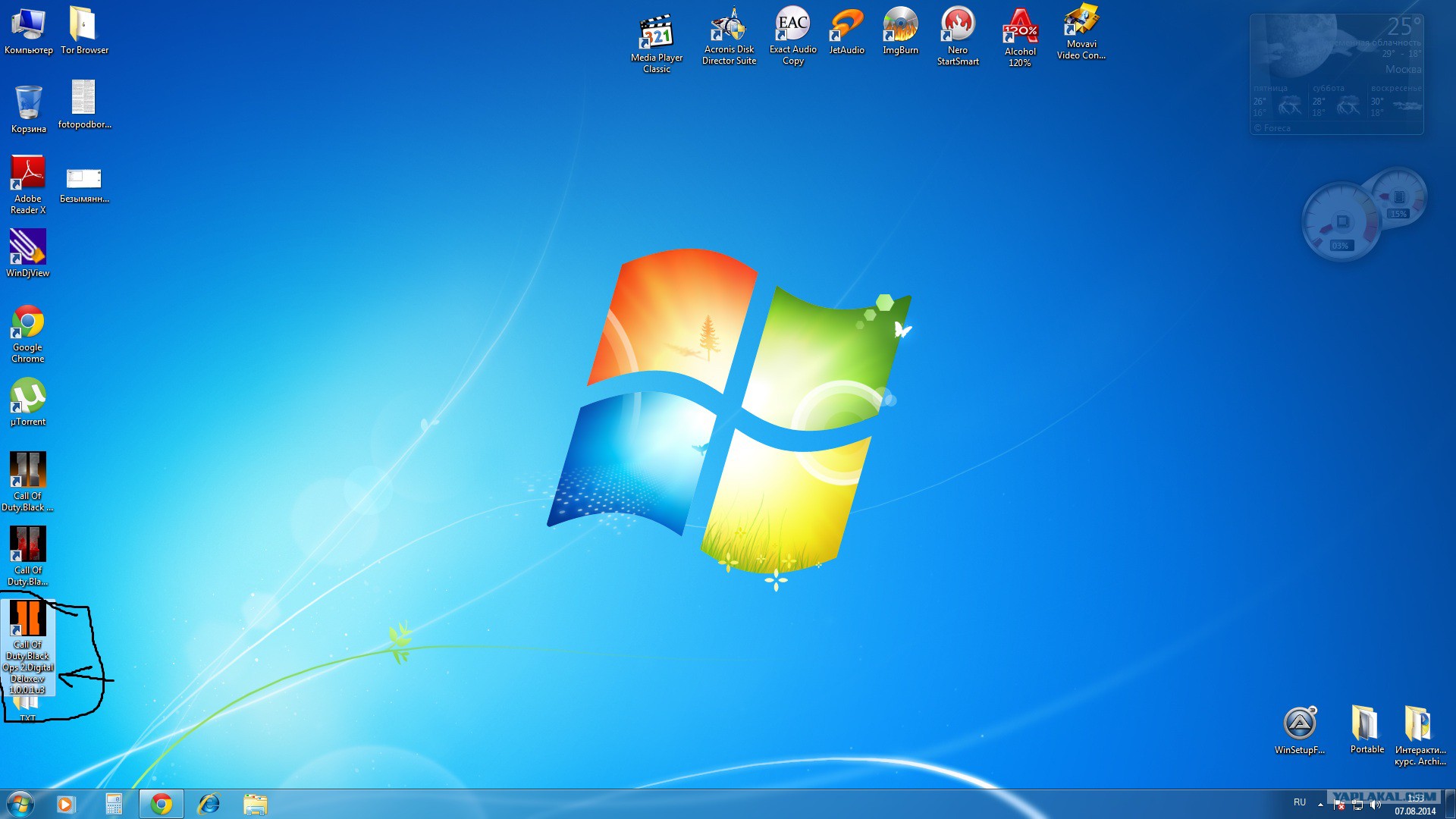
Task: Select the Alcohol 120% shortcut
Action: (x=1020, y=38)
